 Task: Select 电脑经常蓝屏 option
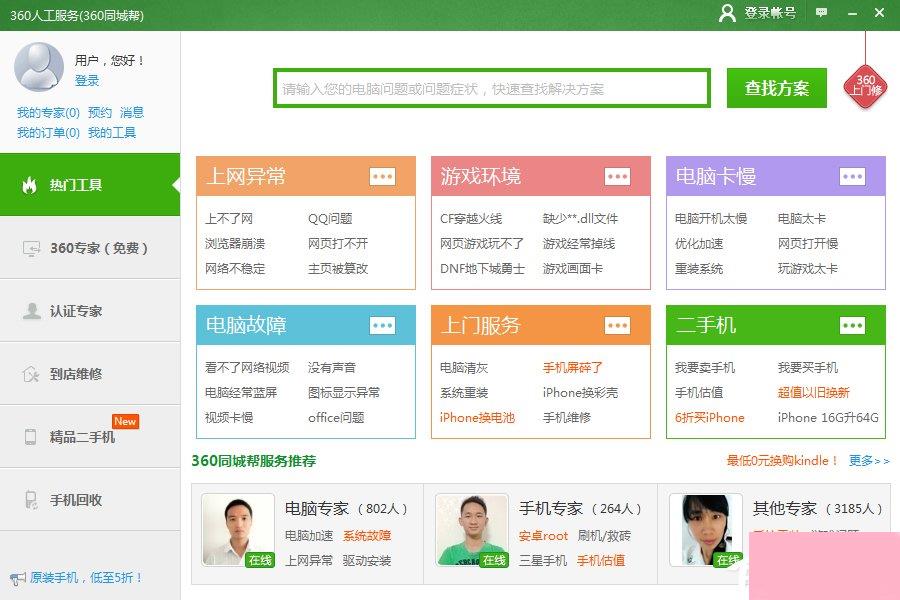[x=241, y=393]
